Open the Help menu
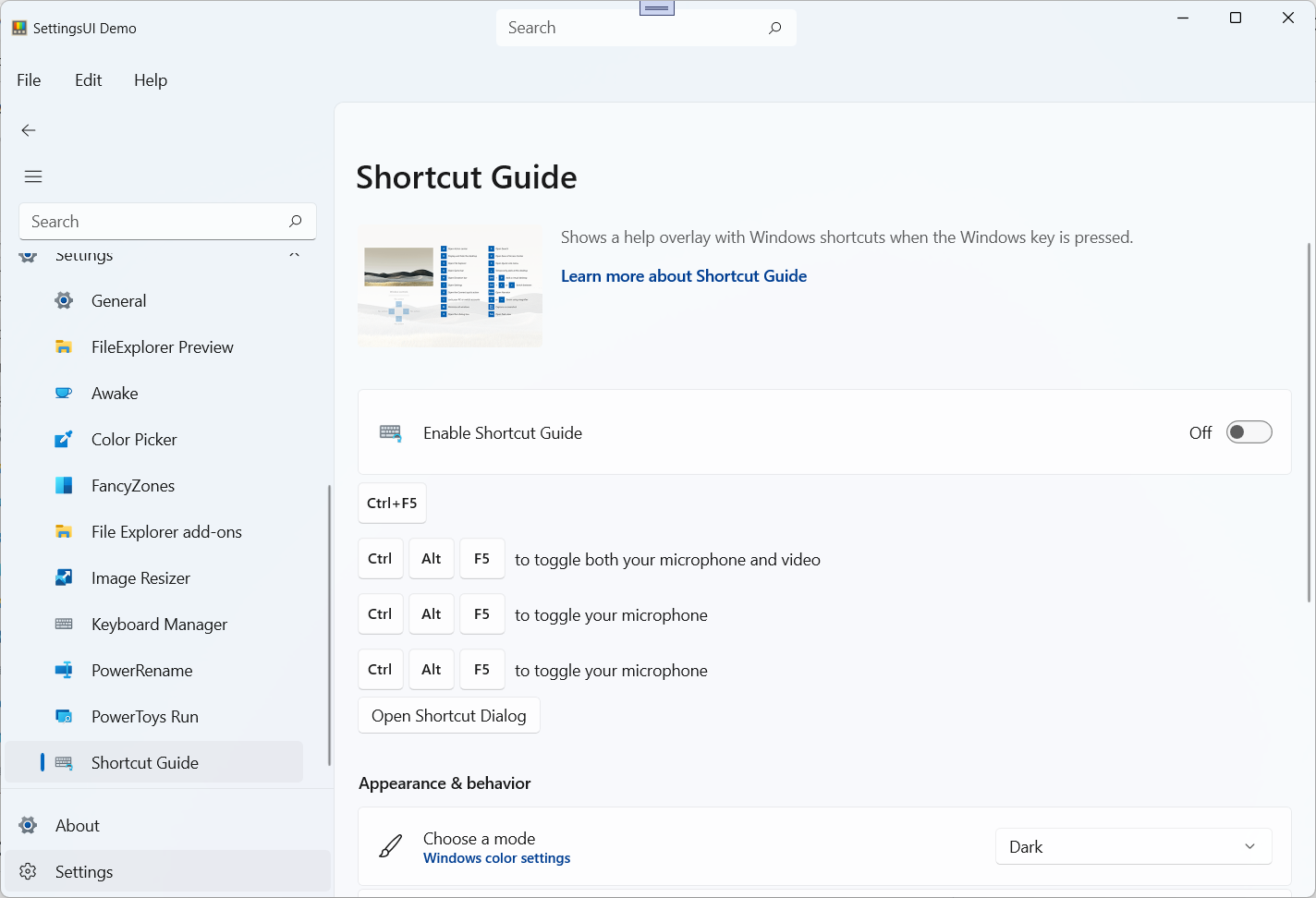This screenshot has height=898, width=1316. (x=151, y=80)
